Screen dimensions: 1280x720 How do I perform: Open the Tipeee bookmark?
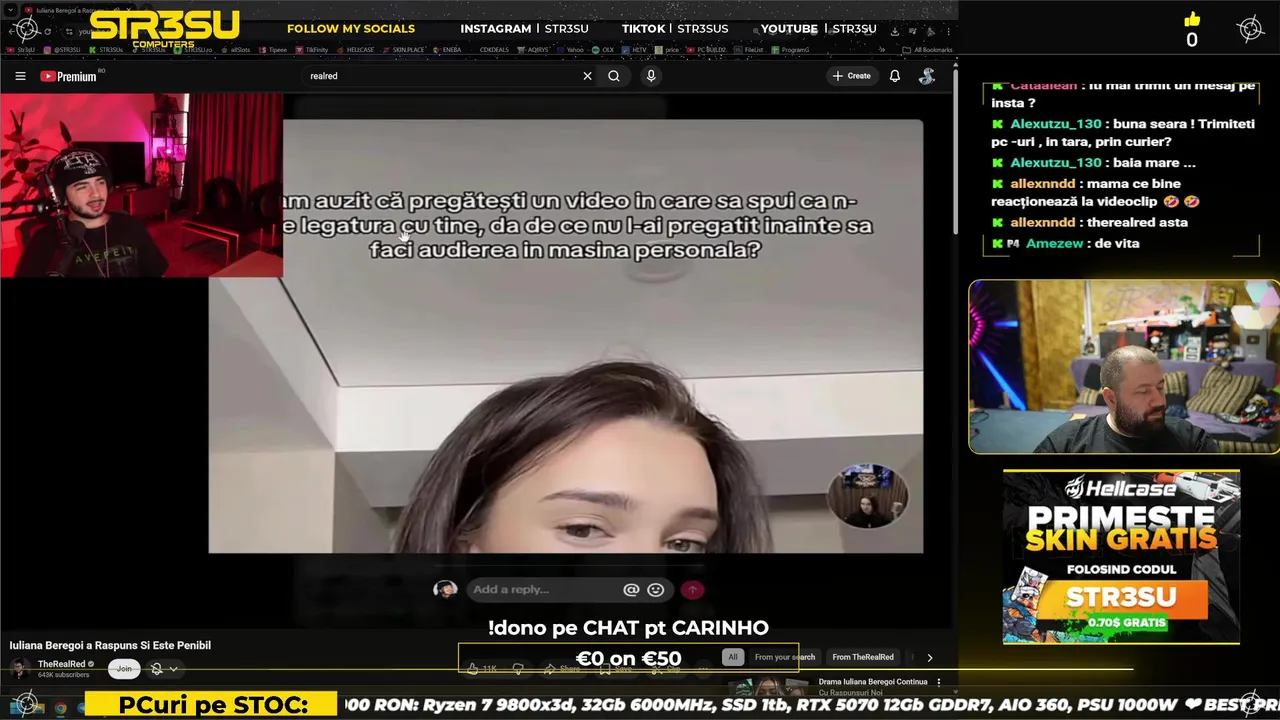pyautogui.click(x=273, y=49)
